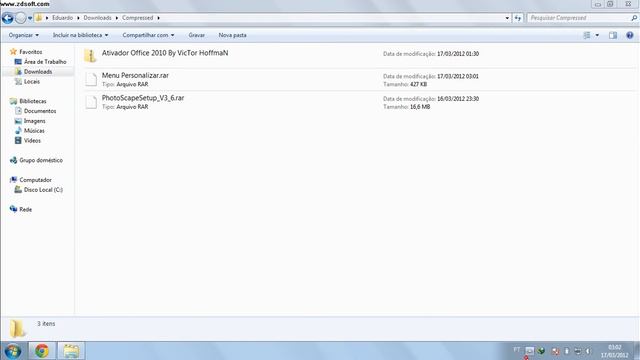The height and width of the screenshot is (360, 640).
Task: Create a folder with Nova pasta
Action: [232, 35]
